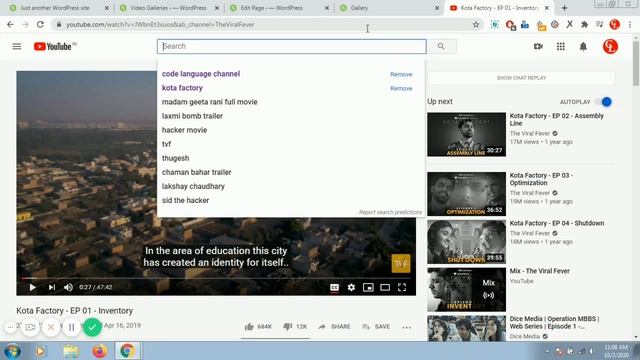Remove 'code language channel' from history
This screenshot has height=360, width=640.
tap(401, 74)
